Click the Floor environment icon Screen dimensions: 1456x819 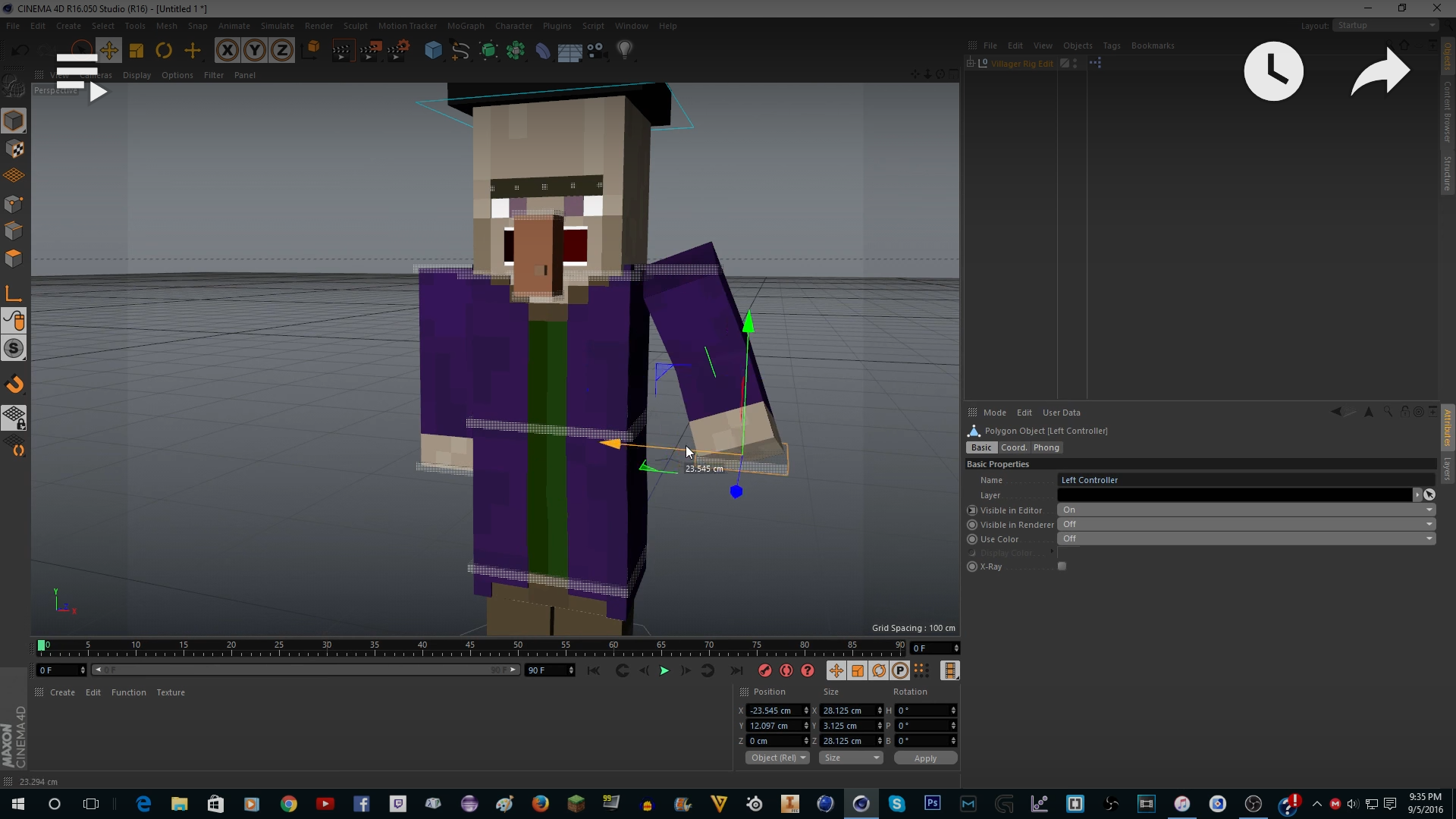(x=570, y=51)
